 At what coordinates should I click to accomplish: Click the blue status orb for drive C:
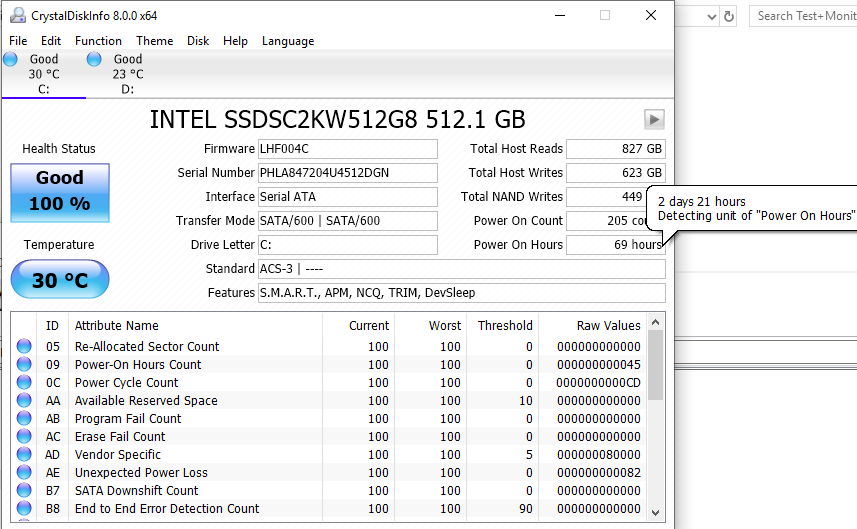point(10,59)
